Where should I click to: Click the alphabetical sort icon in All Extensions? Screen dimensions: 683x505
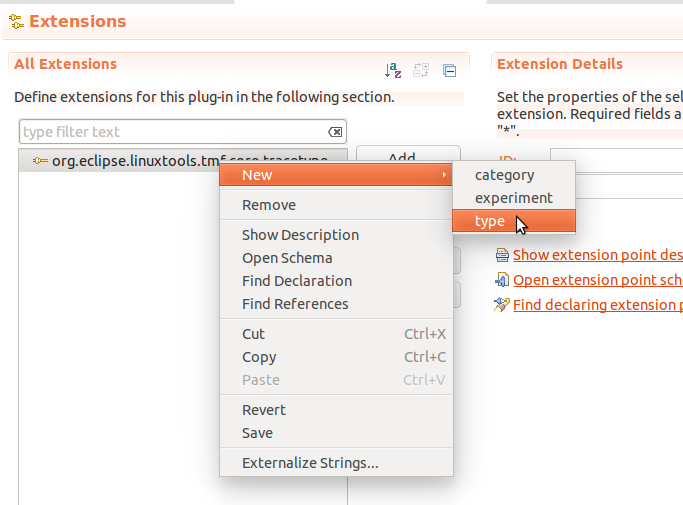click(x=393, y=71)
